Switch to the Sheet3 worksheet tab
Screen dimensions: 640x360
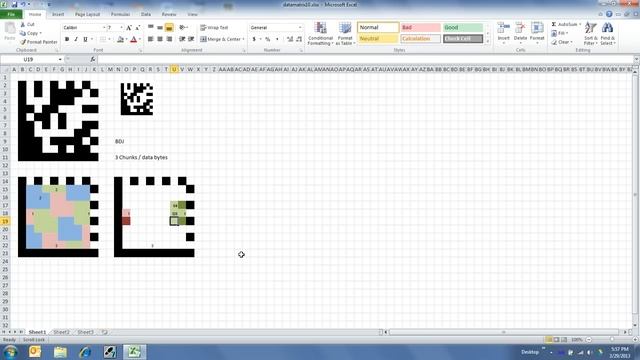coord(85,332)
